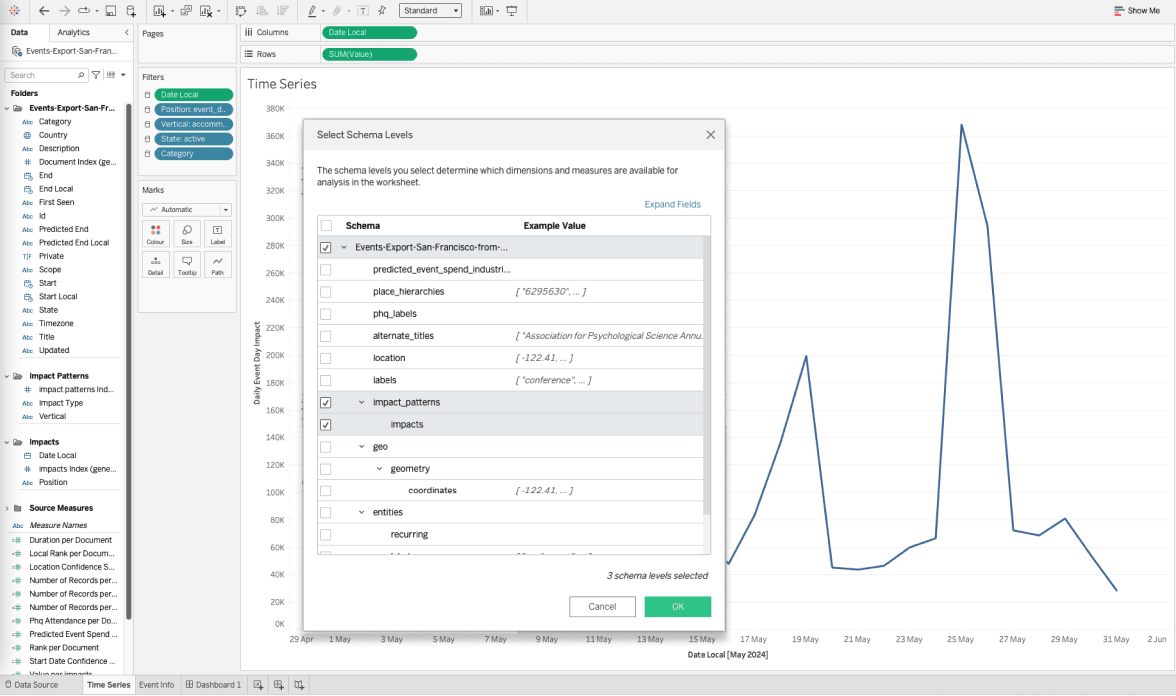Click the Sort Descending icon
The width and height of the screenshot is (1176, 696).
(x=283, y=10)
